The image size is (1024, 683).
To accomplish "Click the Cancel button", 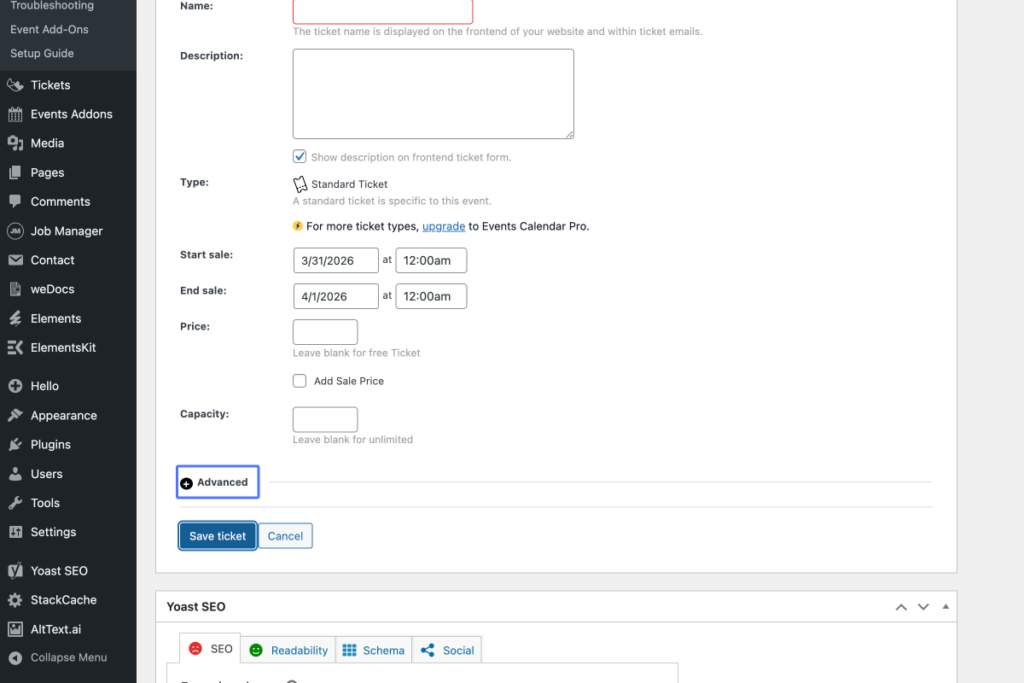I will (x=285, y=536).
